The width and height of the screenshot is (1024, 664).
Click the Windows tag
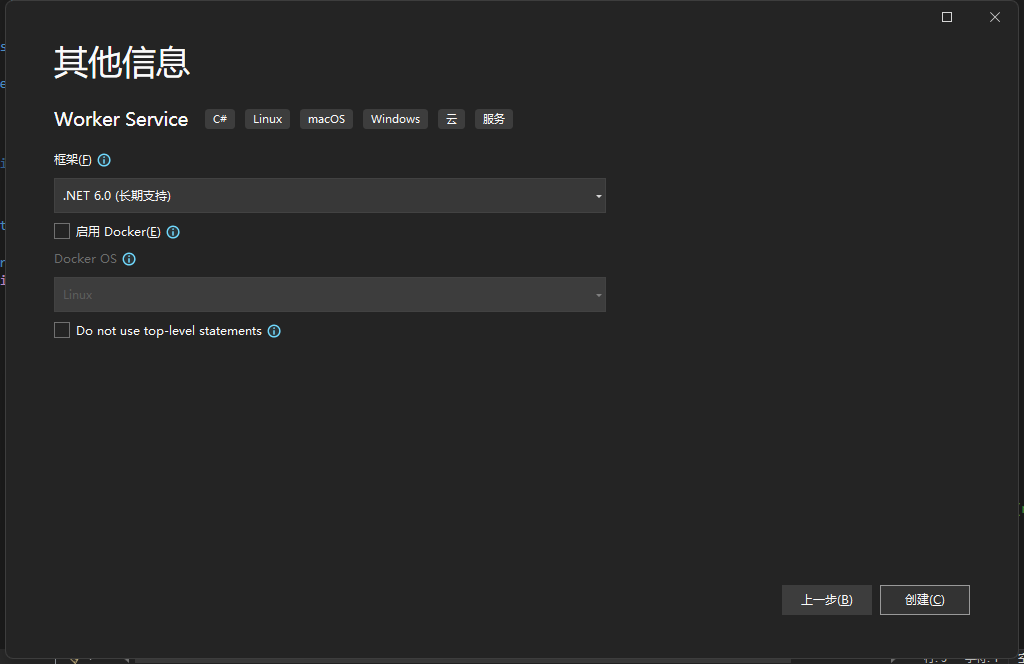(396, 119)
